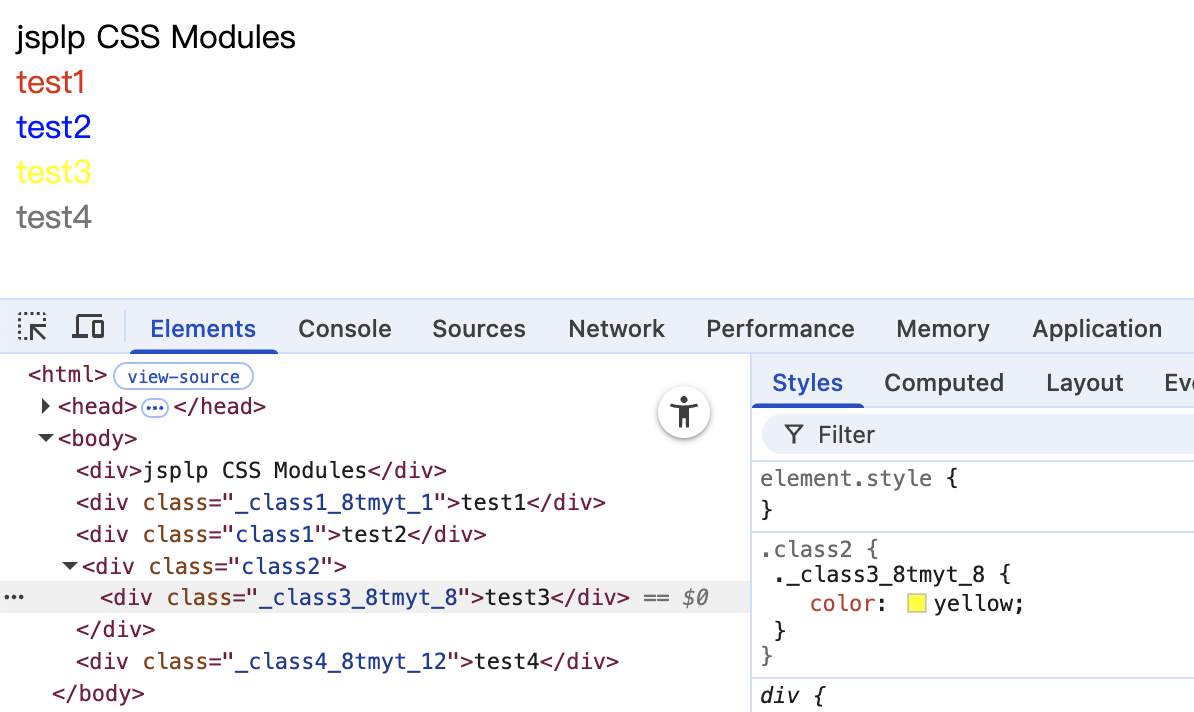
Task: Switch to the Console tab
Action: click(344, 329)
